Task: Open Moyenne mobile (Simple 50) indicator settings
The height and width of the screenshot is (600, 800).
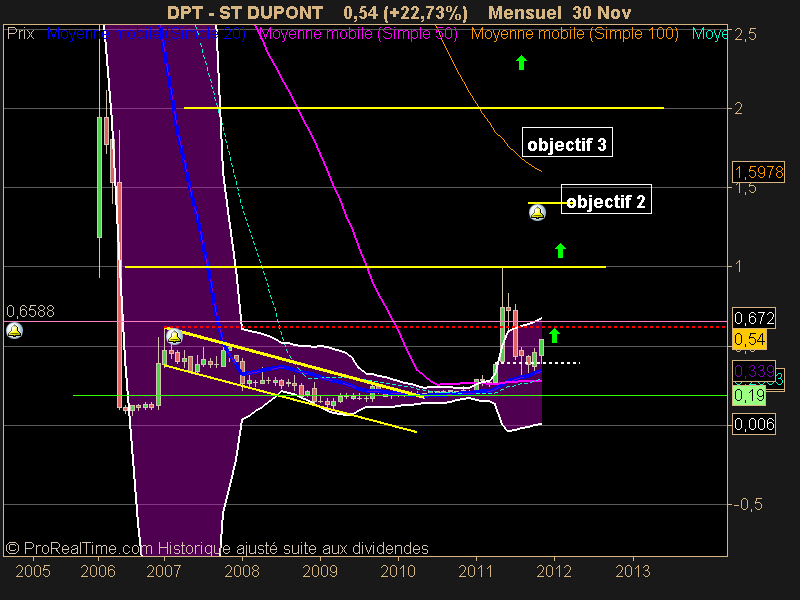Action: pyautogui.click(x=358, y=34)
